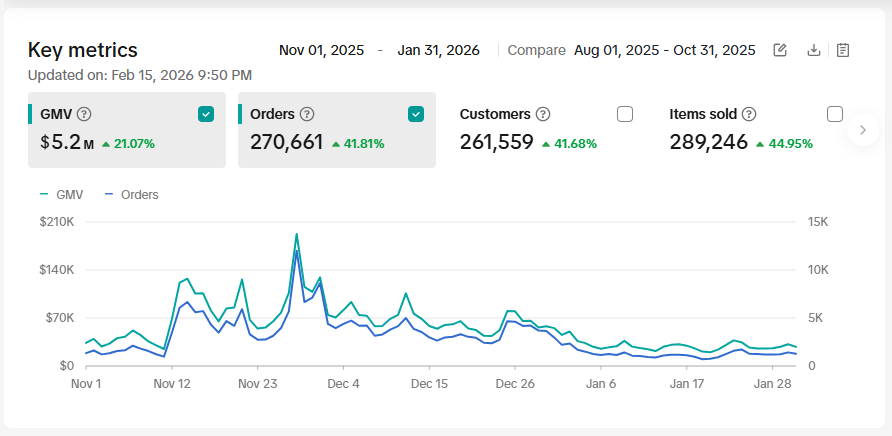The width and height of the screenshot is (892, 436).
Task: Enable the Items sold checkbox
Action: click(x=835, y=114)
